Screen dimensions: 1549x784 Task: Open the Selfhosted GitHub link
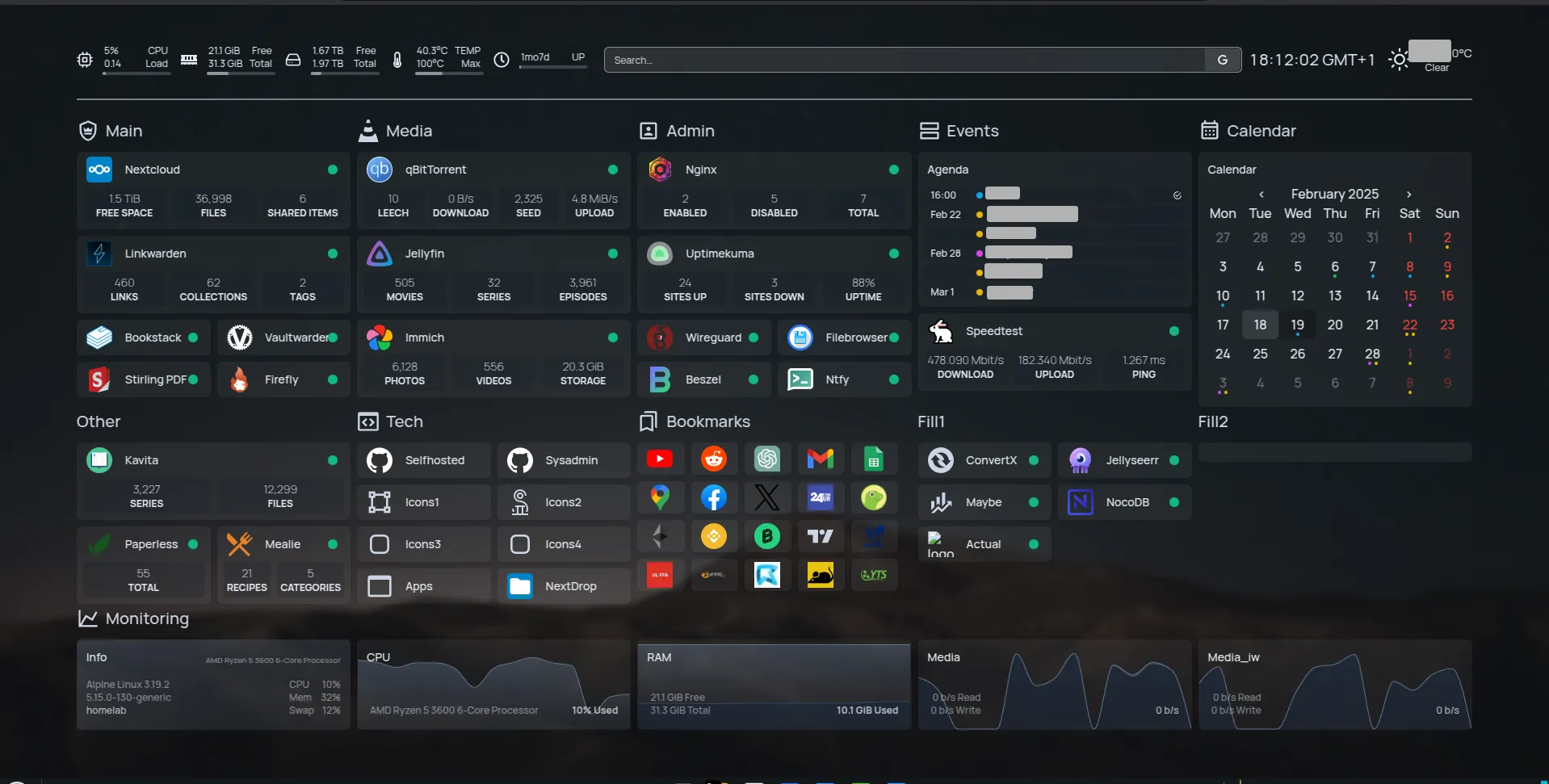pyautogui.click(x=424, y=460)
